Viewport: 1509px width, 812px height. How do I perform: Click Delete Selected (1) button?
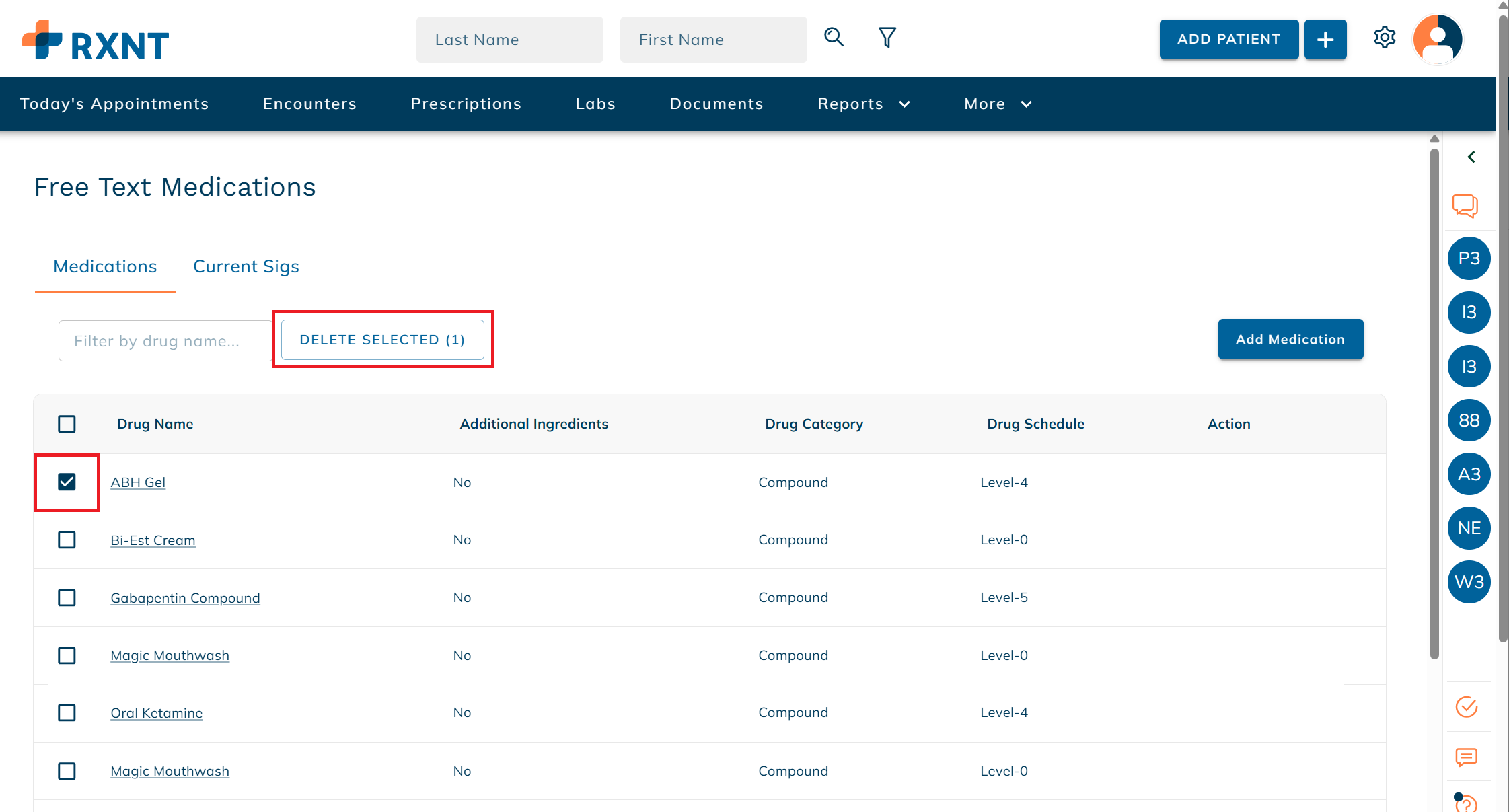coord(382,340)
